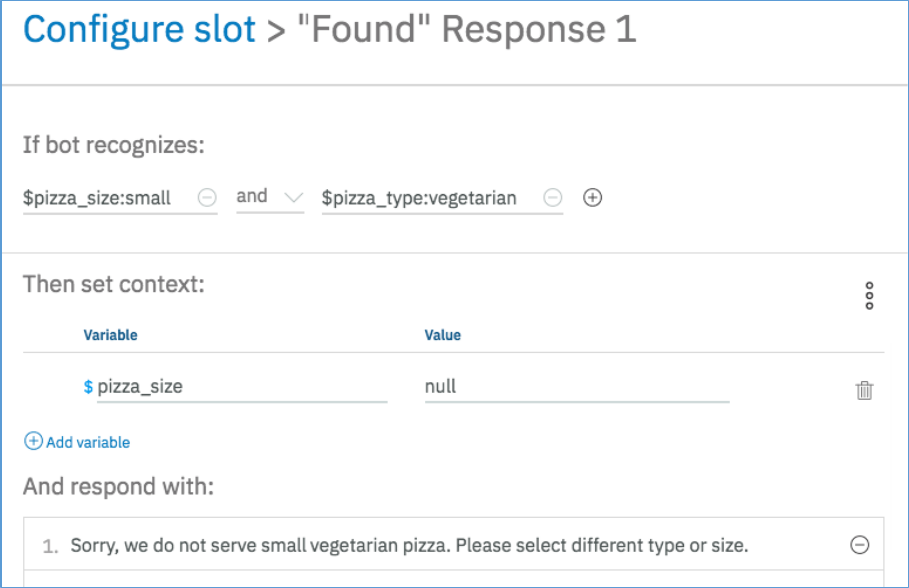Click the plus icon beside Add variable
The width and height of the screenshot is (909, 588).
tap(33, 442)
